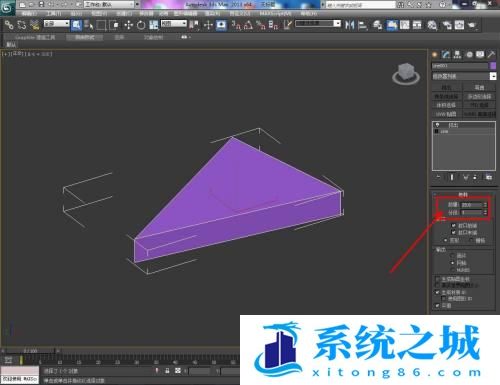Click the Mirror tool
The image size is (500, 385).
(x=350, y=25)
